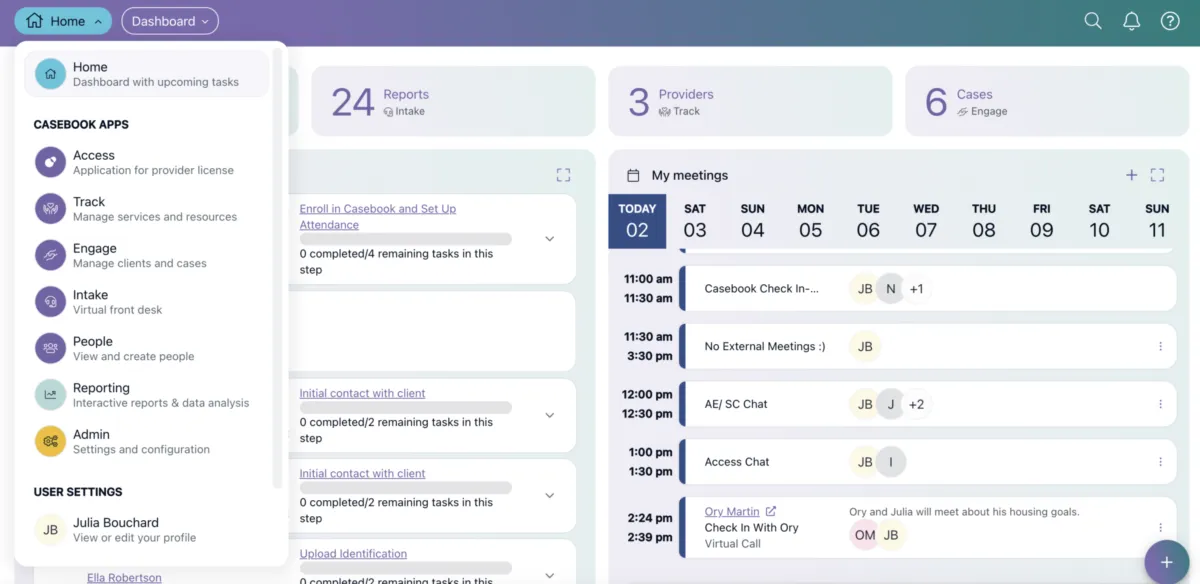Select Home menu entry

(146, 74)
